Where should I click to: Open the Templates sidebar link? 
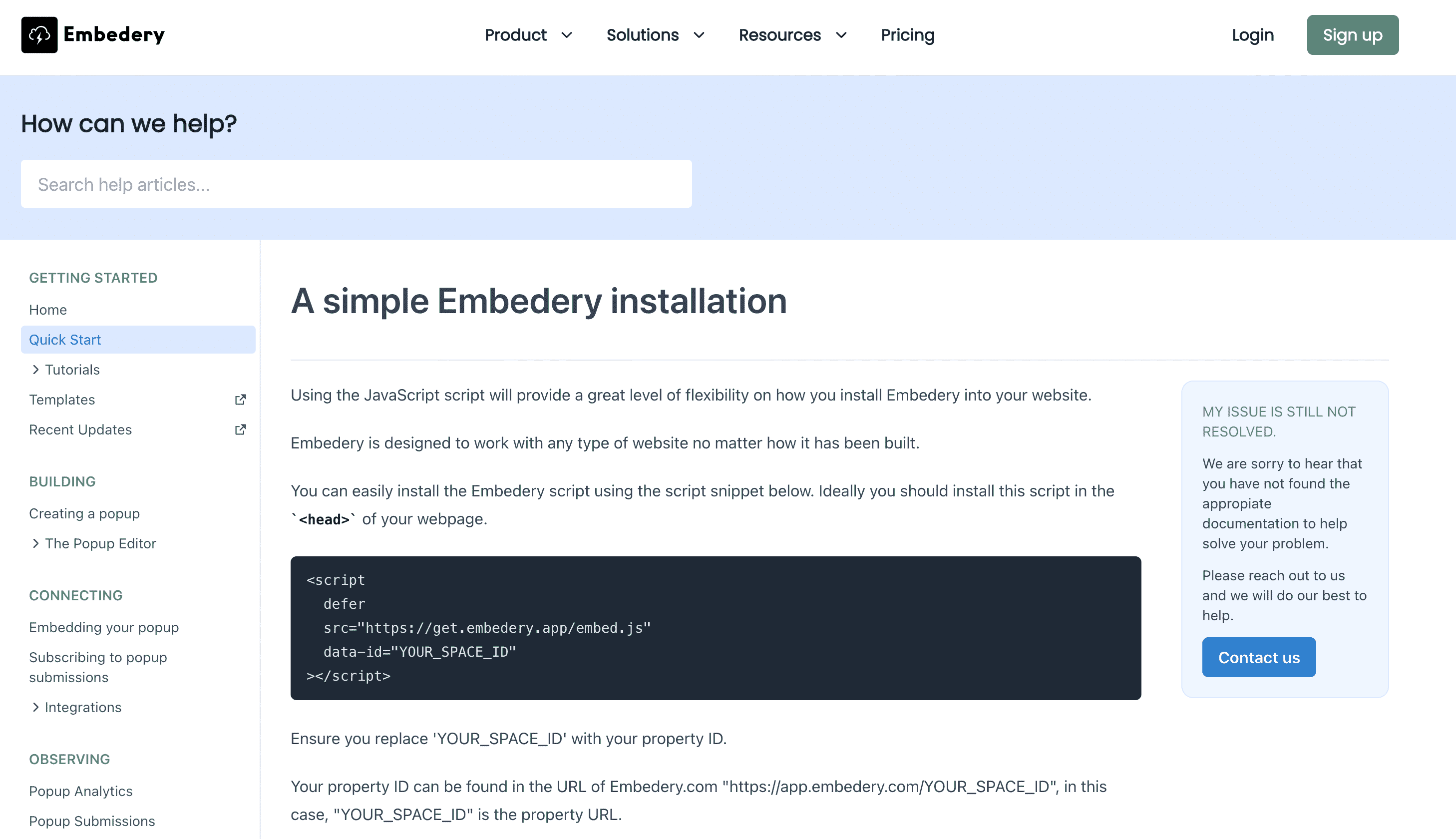pos(61,400)
